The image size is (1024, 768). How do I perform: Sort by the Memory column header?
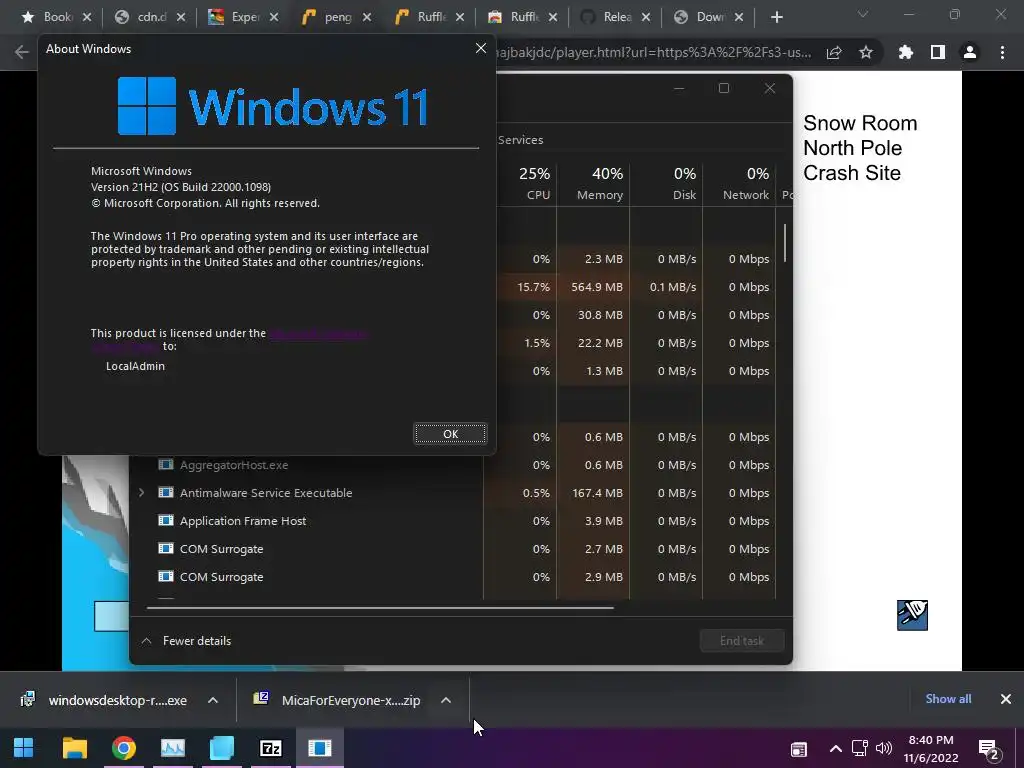click(593, 183)
